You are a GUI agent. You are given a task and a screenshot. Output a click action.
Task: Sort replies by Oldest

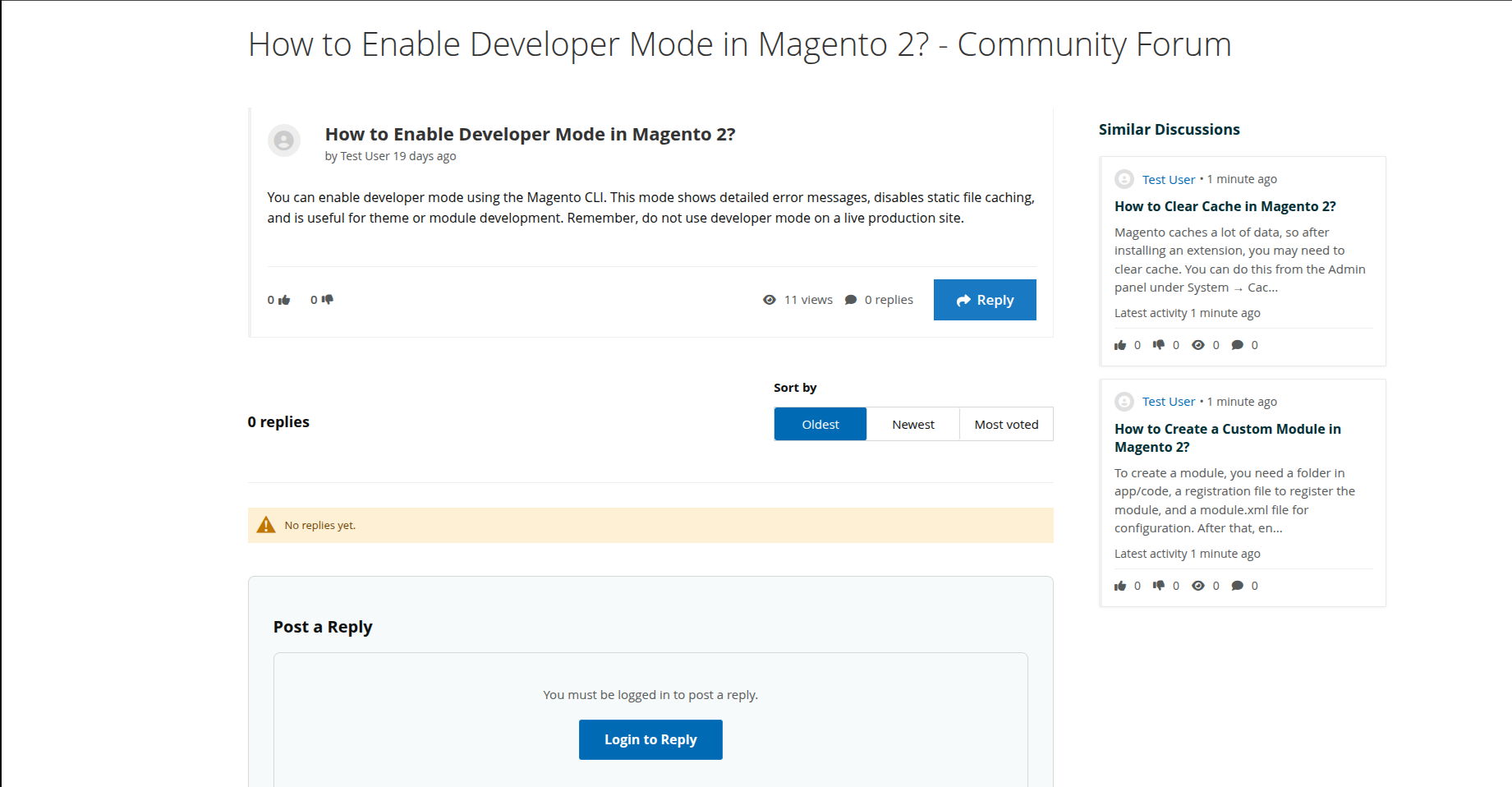click(820, 424)
